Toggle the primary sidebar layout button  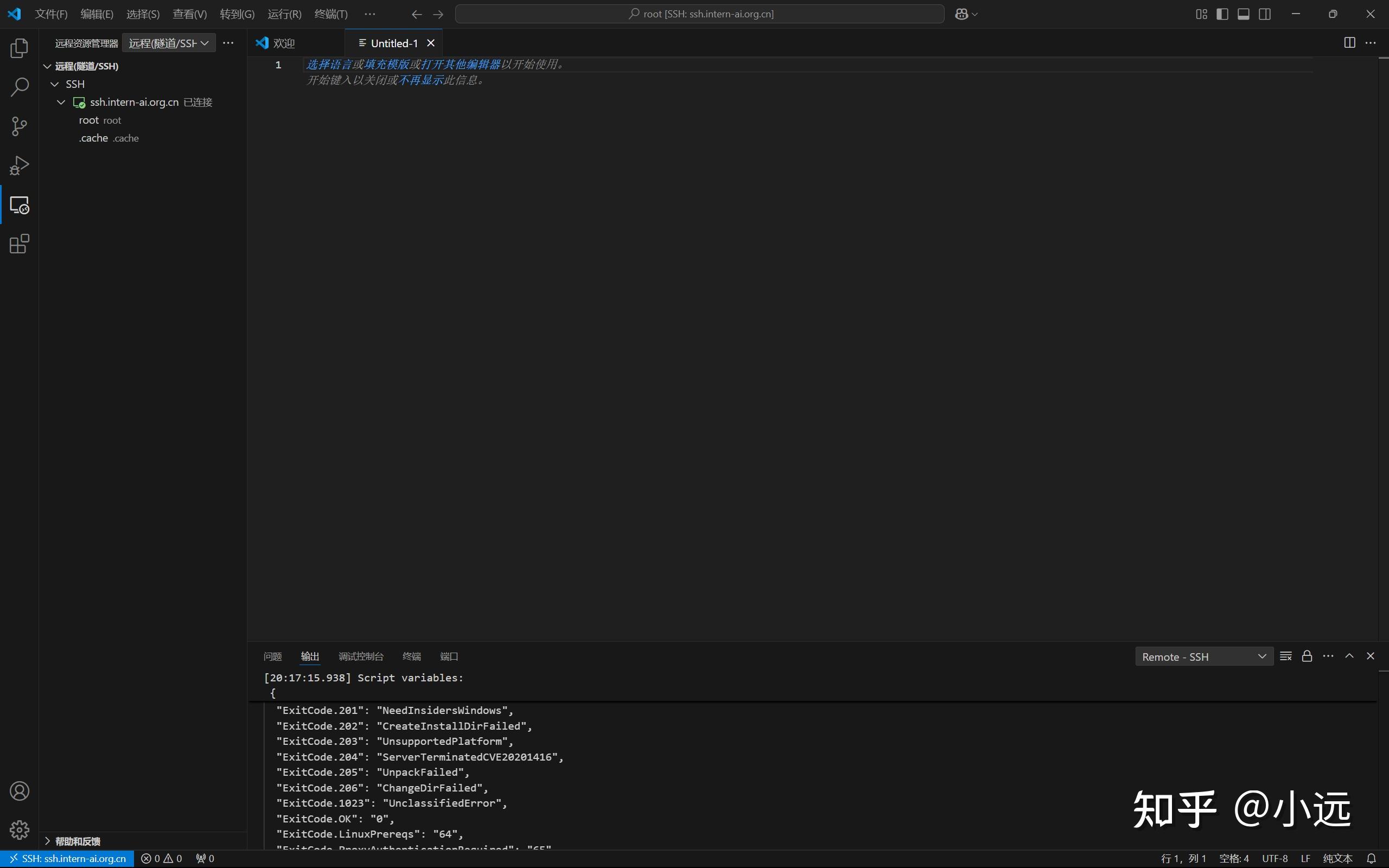[x=1222, y=14]
